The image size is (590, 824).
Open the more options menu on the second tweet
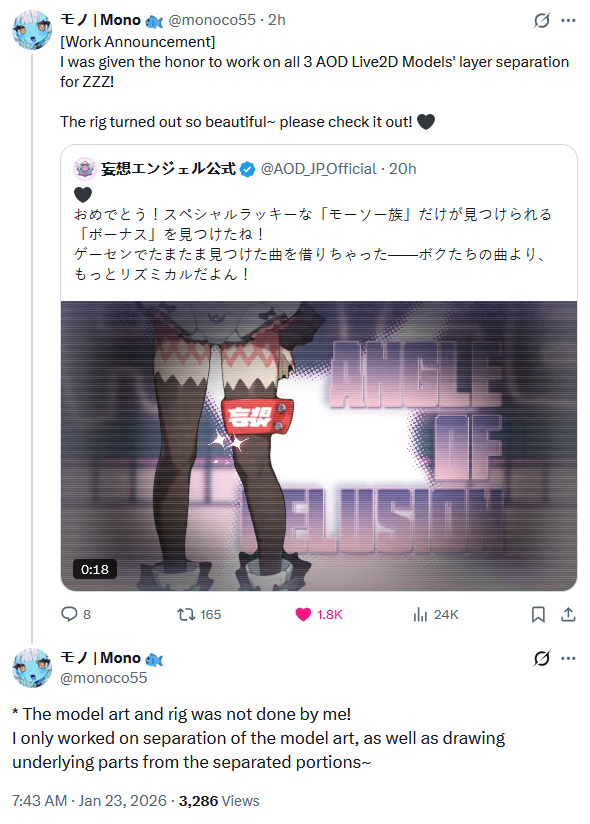[x=568, y=658]
